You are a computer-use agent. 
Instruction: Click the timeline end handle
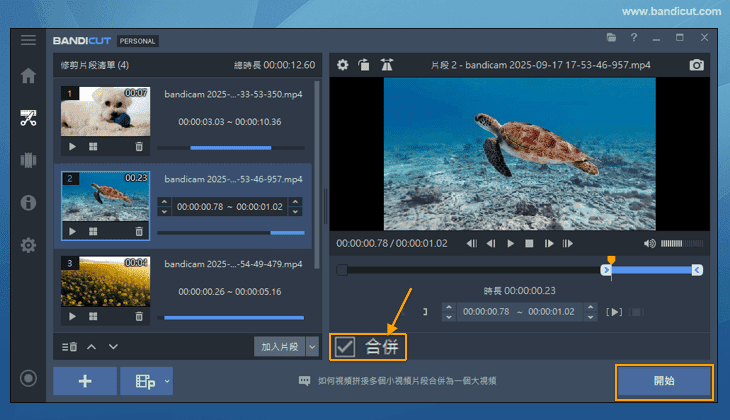pos(697,270)
